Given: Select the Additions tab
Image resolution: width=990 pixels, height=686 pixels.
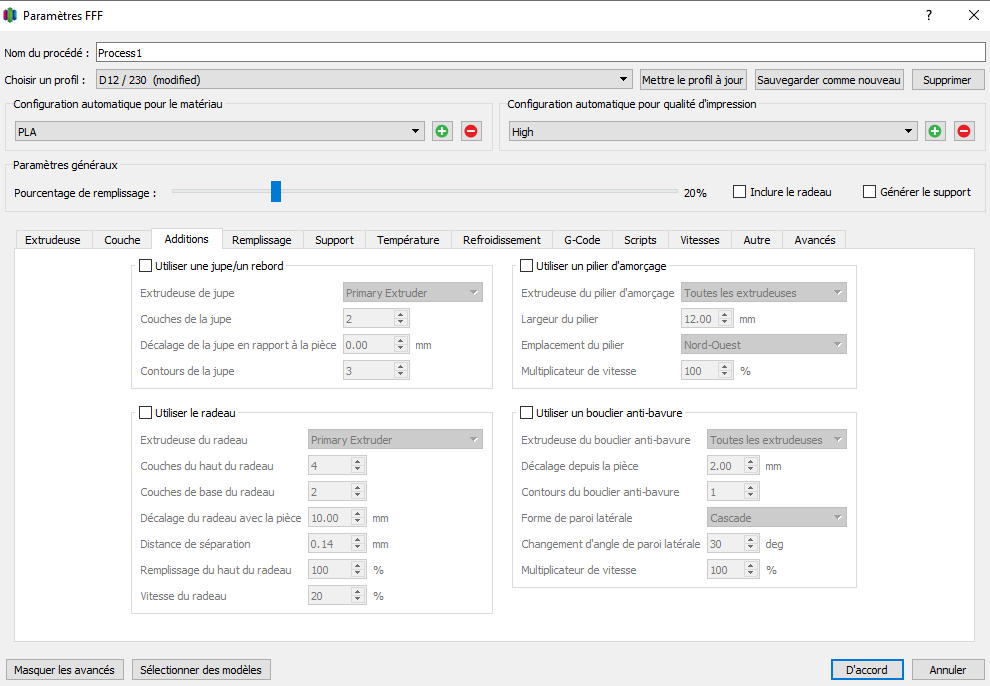Looking at the screenshot, I should (x=186, y=239).
